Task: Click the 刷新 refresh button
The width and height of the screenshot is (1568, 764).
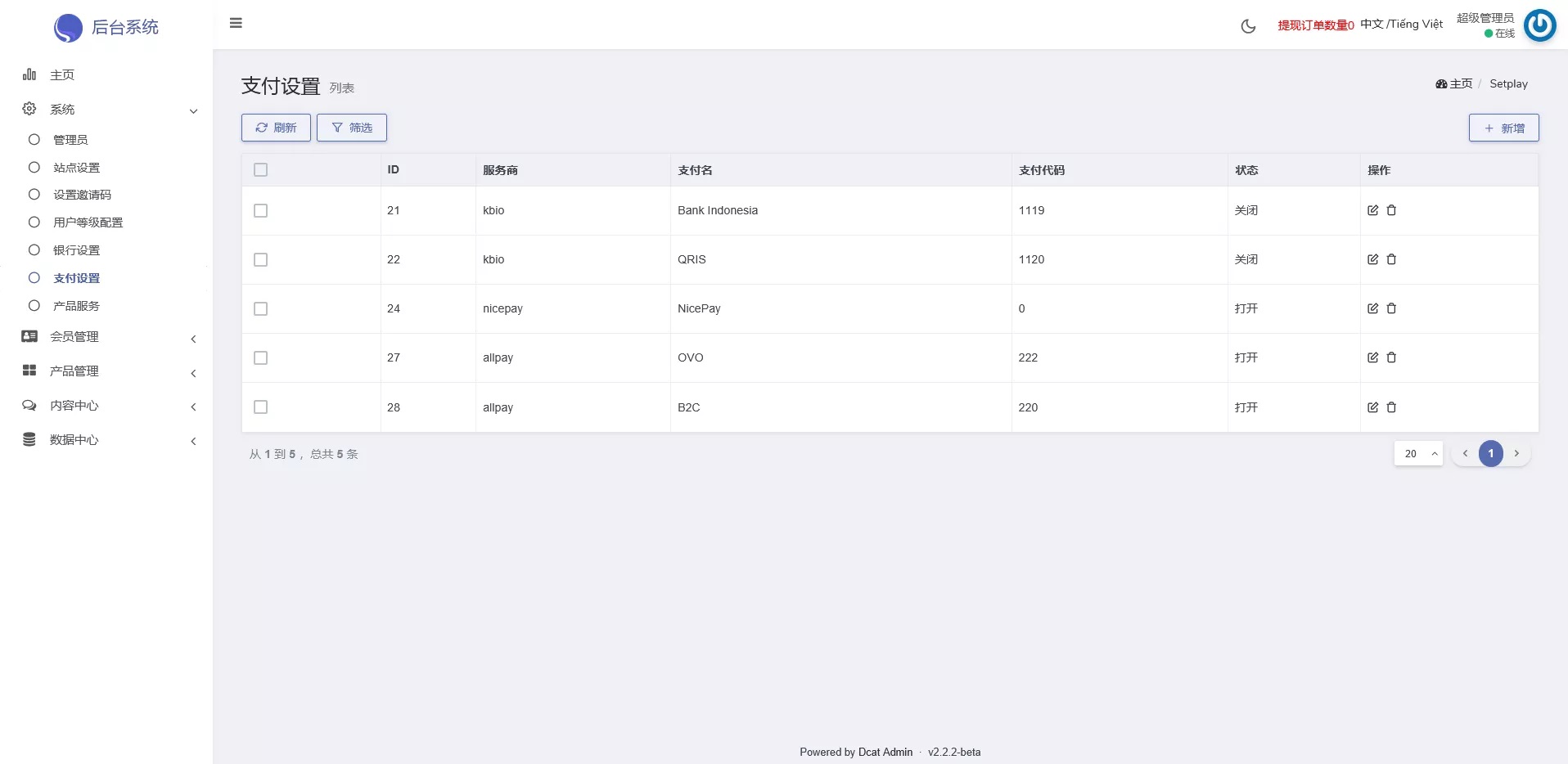Action: point(276,128)
